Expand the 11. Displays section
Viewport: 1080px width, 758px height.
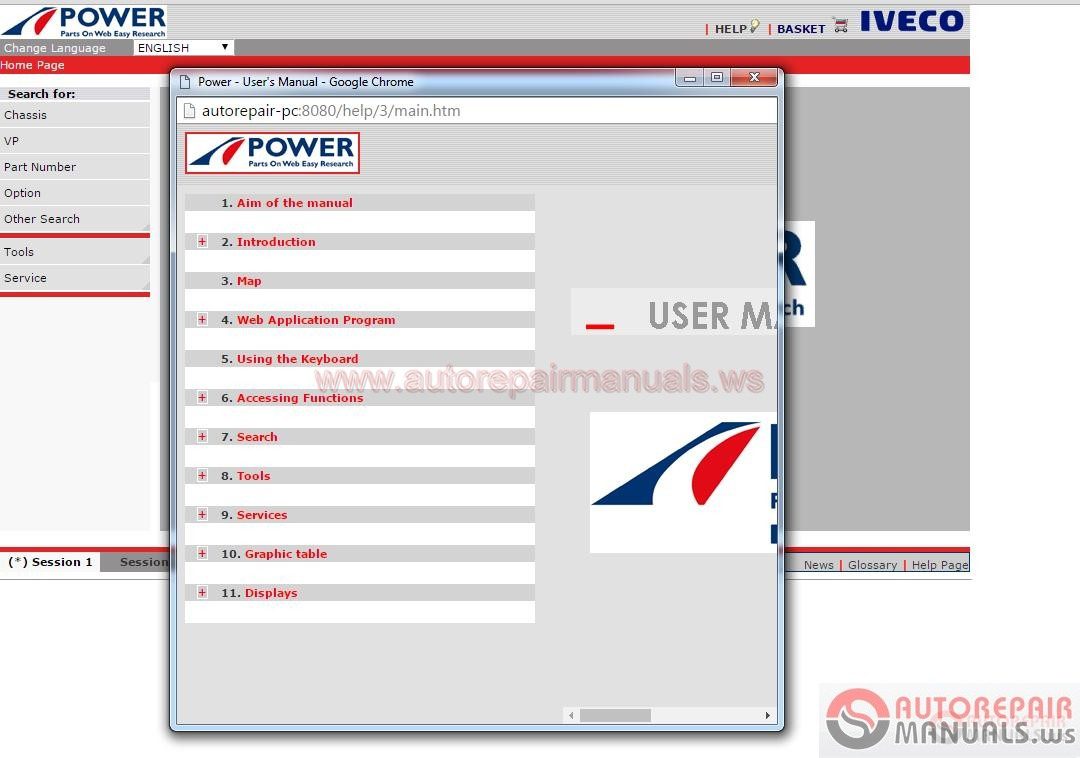pyautogui.click(x=202, y=592)
